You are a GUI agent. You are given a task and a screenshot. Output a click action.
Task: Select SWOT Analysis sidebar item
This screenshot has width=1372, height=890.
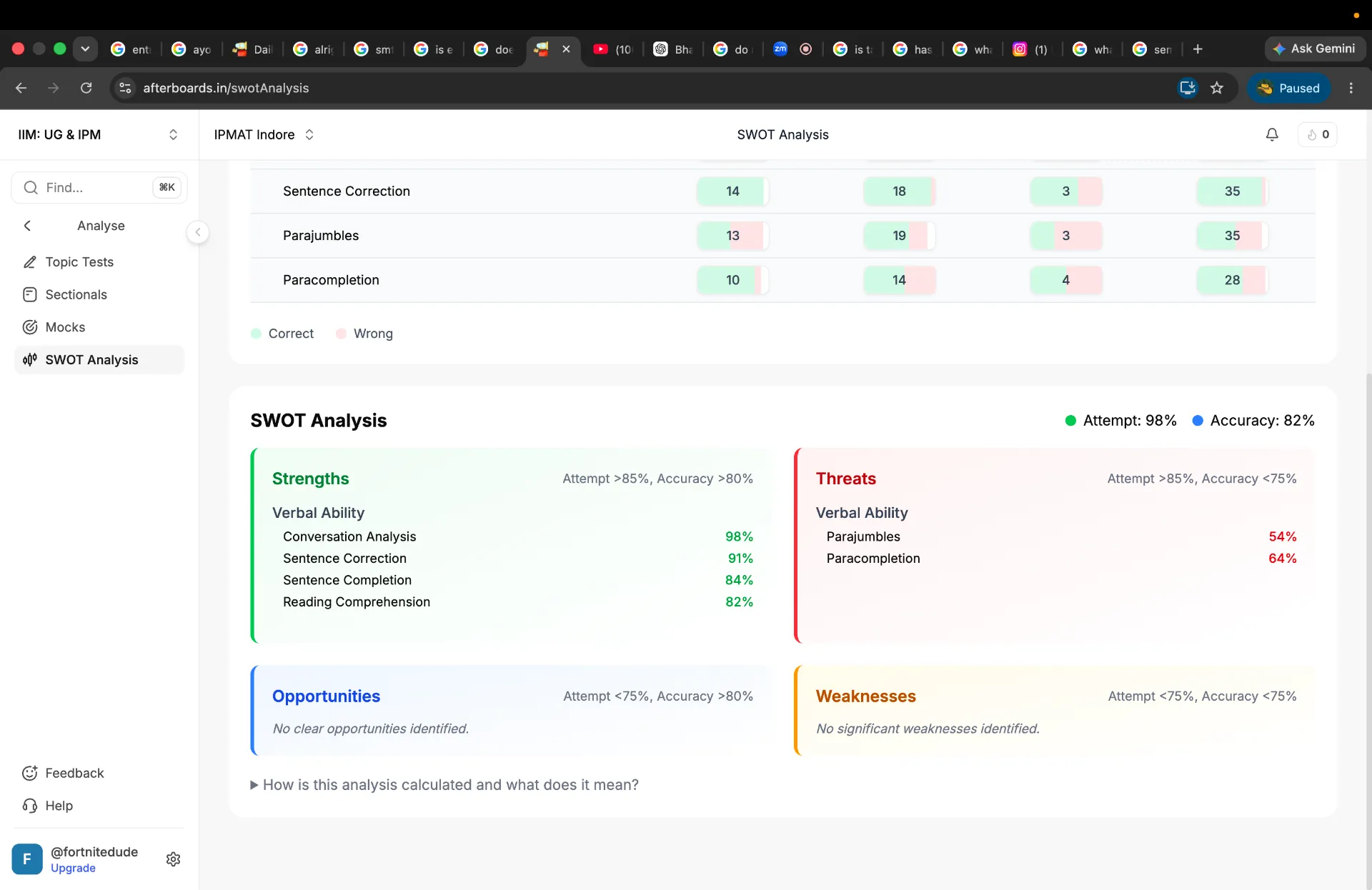[99, 360]
